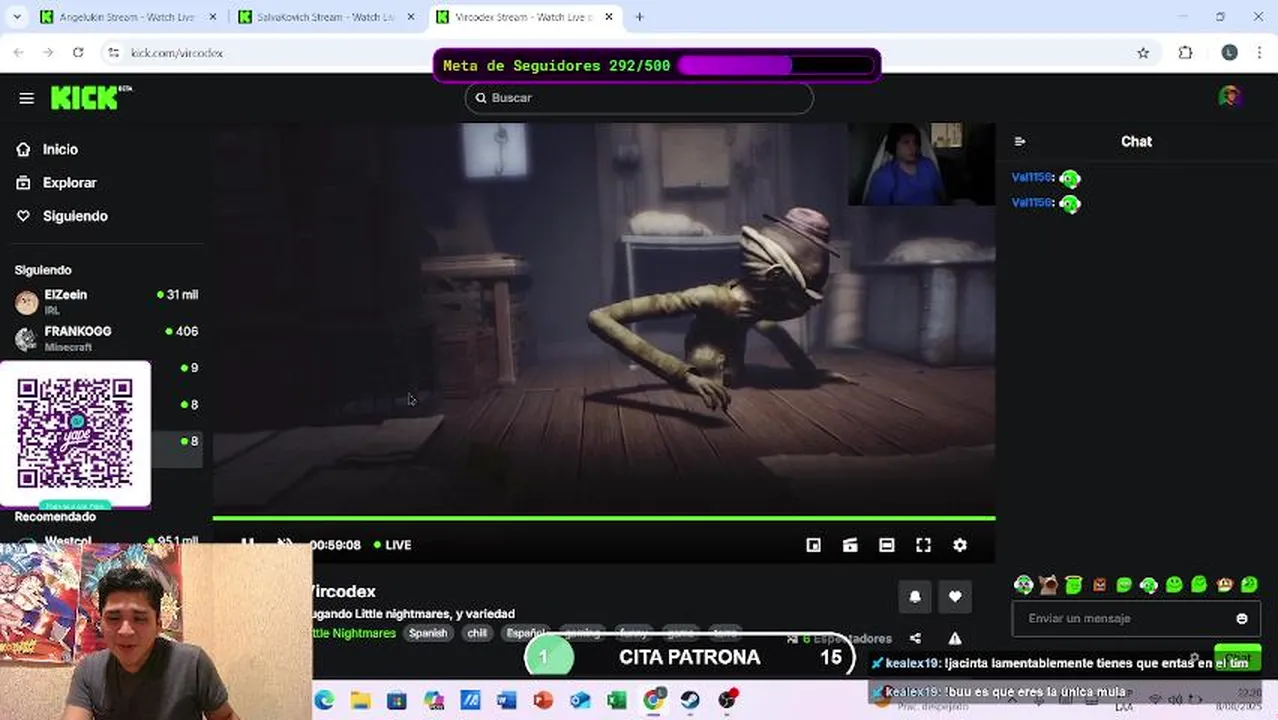Open the Kick sidebar hamburger menu

[26, 98]
